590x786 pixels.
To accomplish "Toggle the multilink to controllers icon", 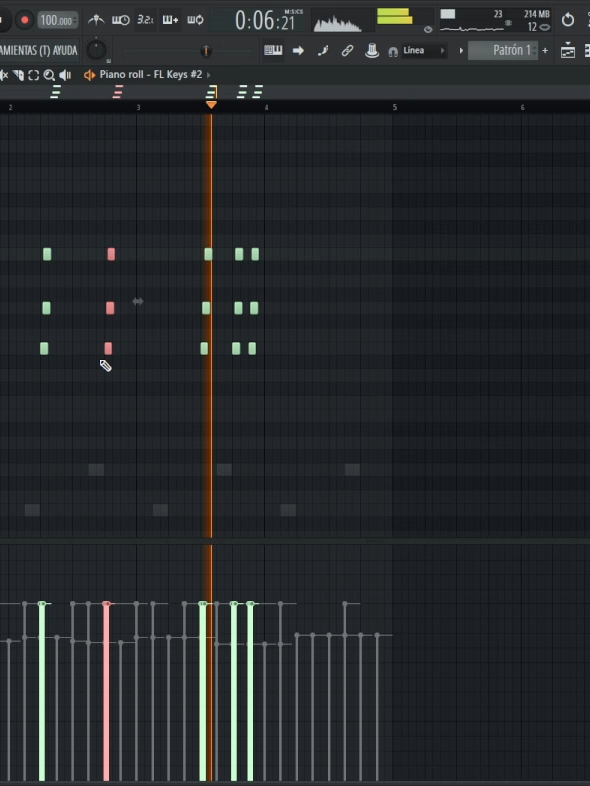I will pos(347,50).
